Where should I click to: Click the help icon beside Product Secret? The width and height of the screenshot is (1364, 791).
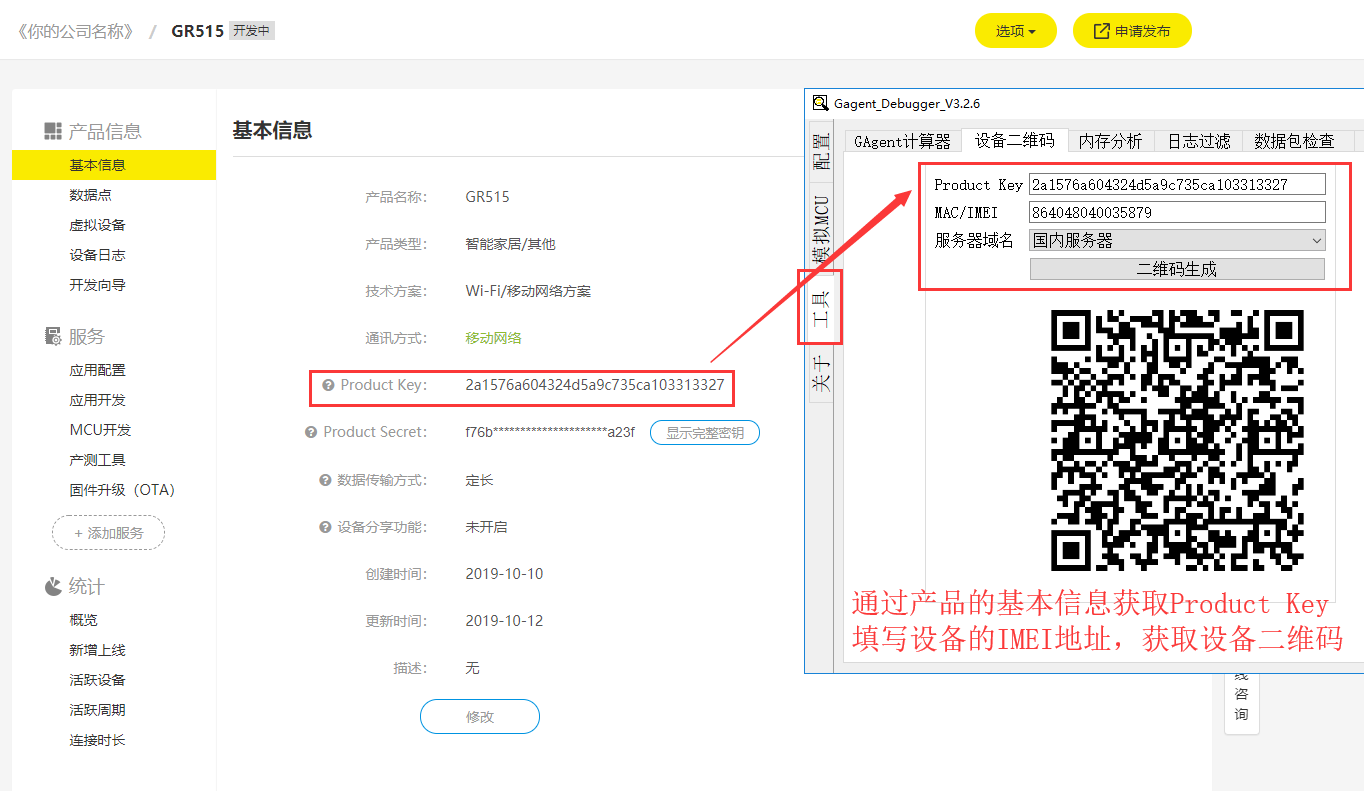click(x=311, y=432)
